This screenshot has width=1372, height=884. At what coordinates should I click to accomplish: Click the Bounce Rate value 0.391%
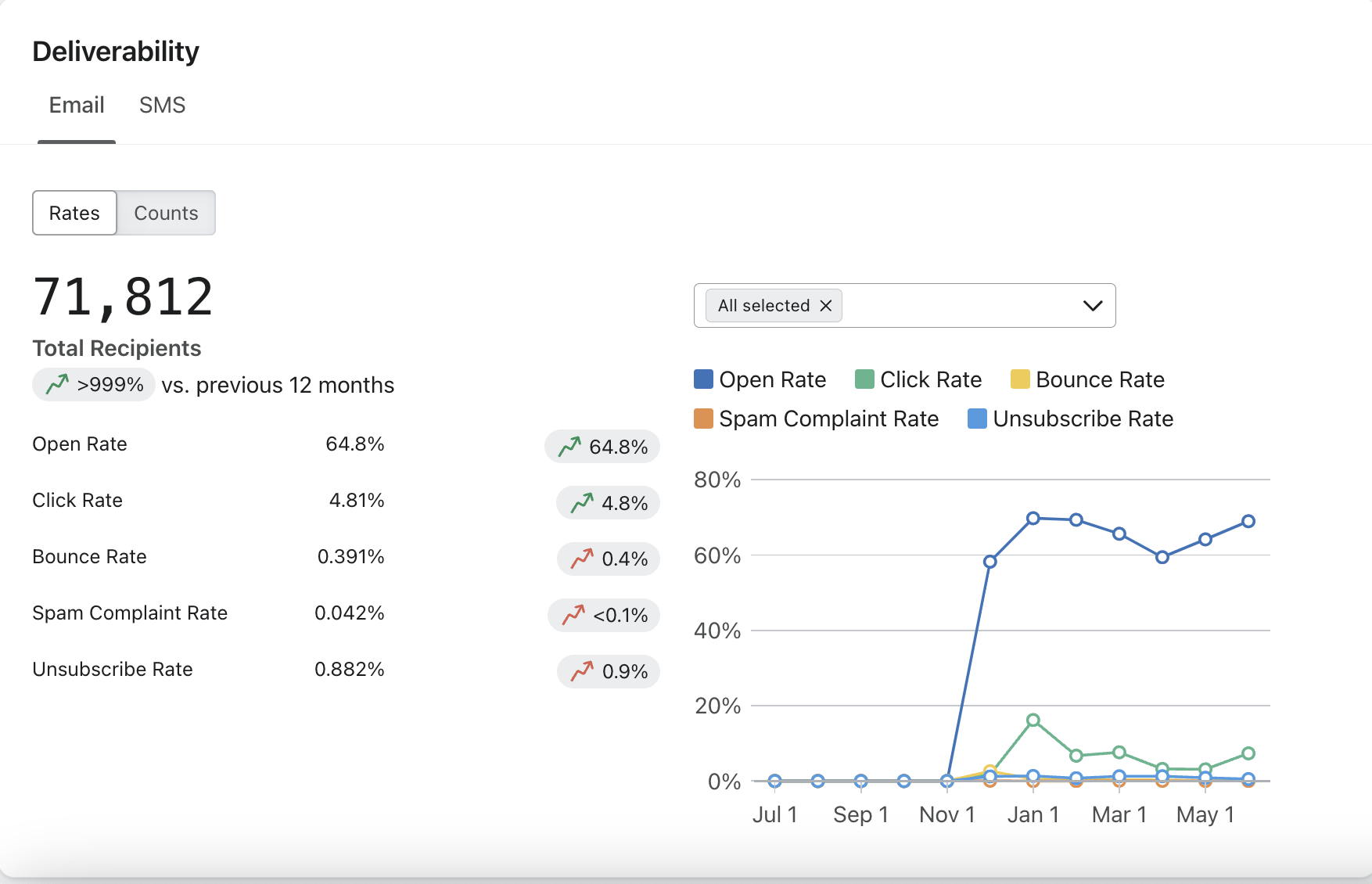point(350,556)
